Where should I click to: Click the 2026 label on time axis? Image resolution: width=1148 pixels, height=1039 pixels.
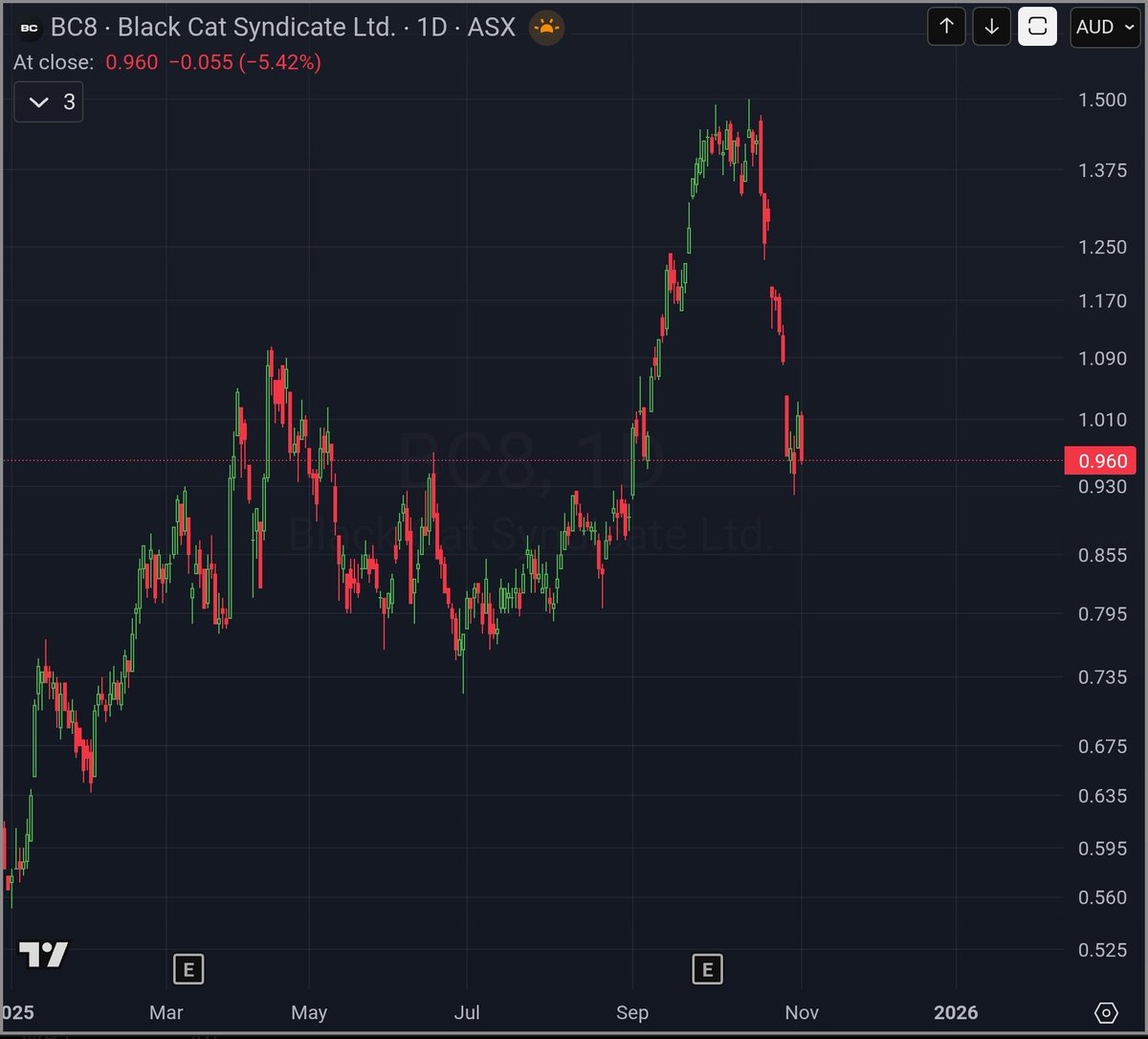pos(956,1012)
